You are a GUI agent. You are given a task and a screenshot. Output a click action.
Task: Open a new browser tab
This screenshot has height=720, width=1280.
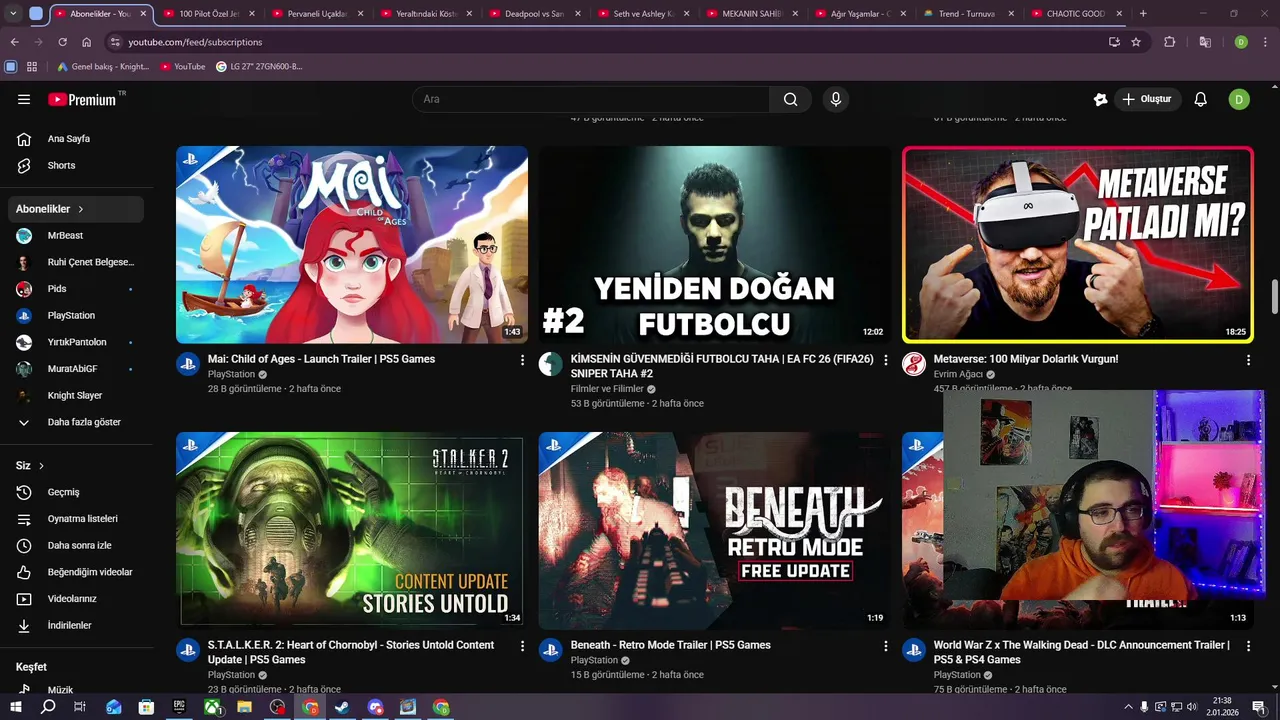1143,14
